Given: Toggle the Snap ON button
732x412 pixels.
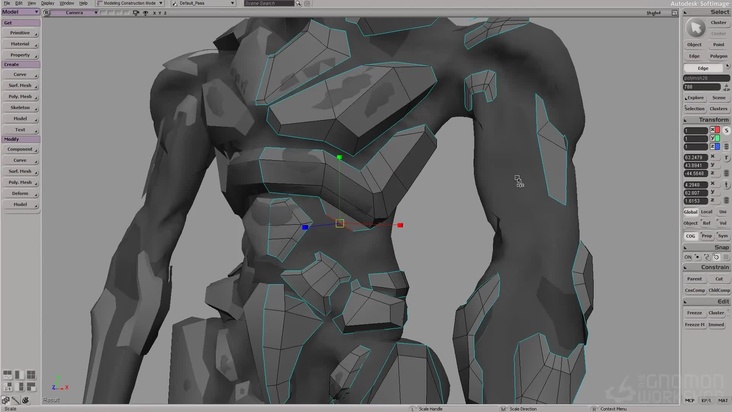Looking at the screenshot, I should pos(688,257).
